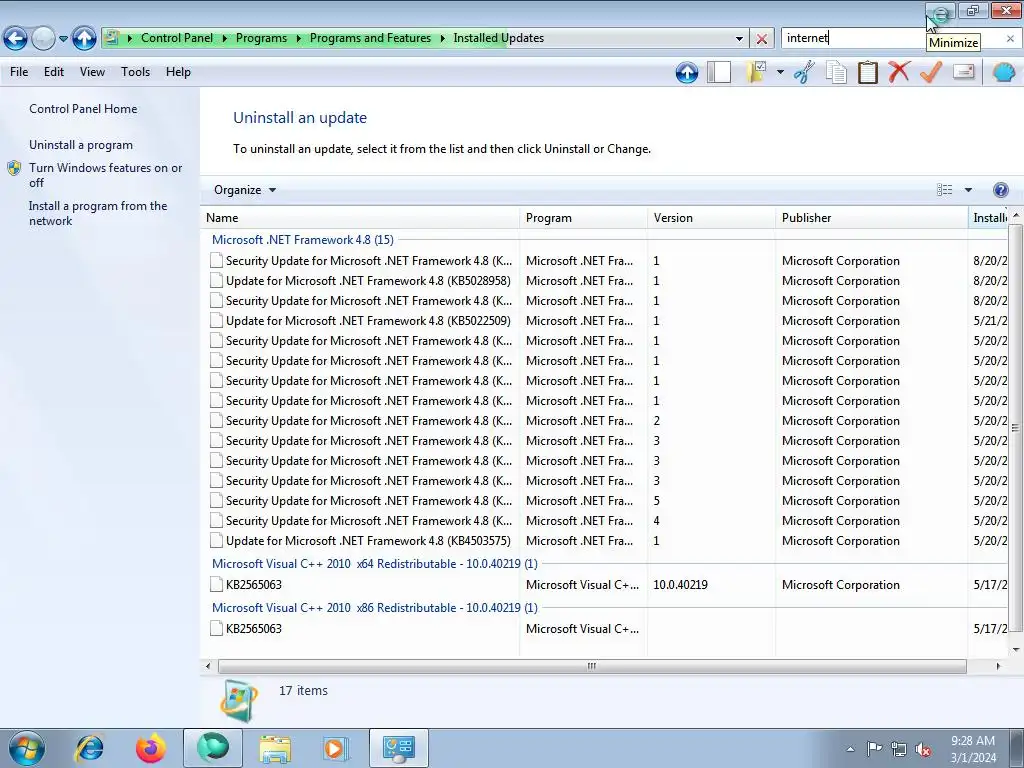The image size is (1024, 768).
Task: Click the Paste clipboard icon
Action: click(867, 72)
